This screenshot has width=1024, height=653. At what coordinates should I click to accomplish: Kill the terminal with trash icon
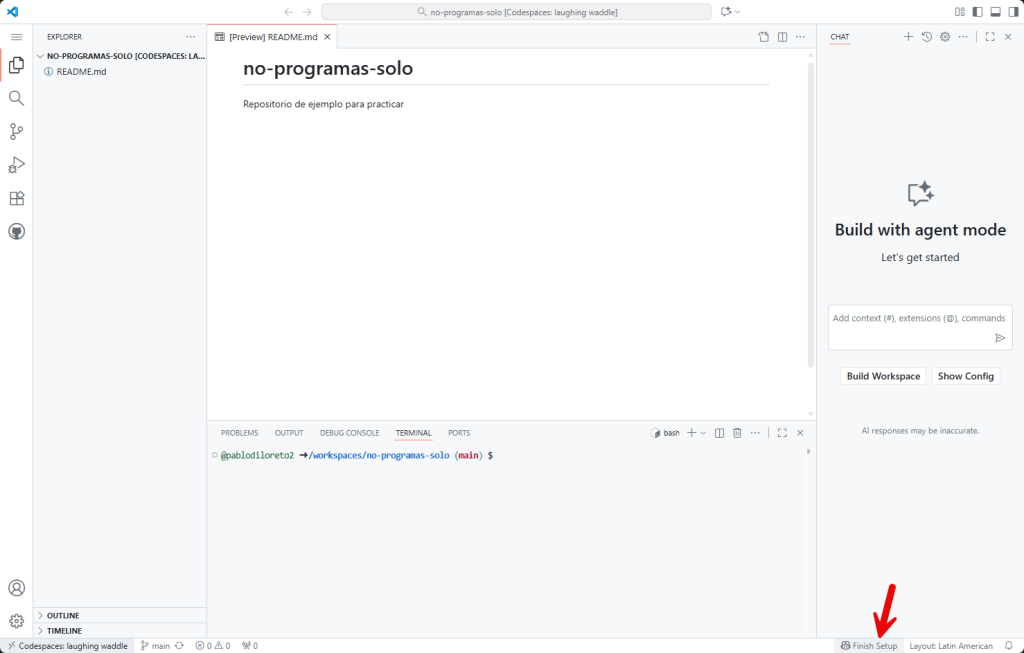737,433
